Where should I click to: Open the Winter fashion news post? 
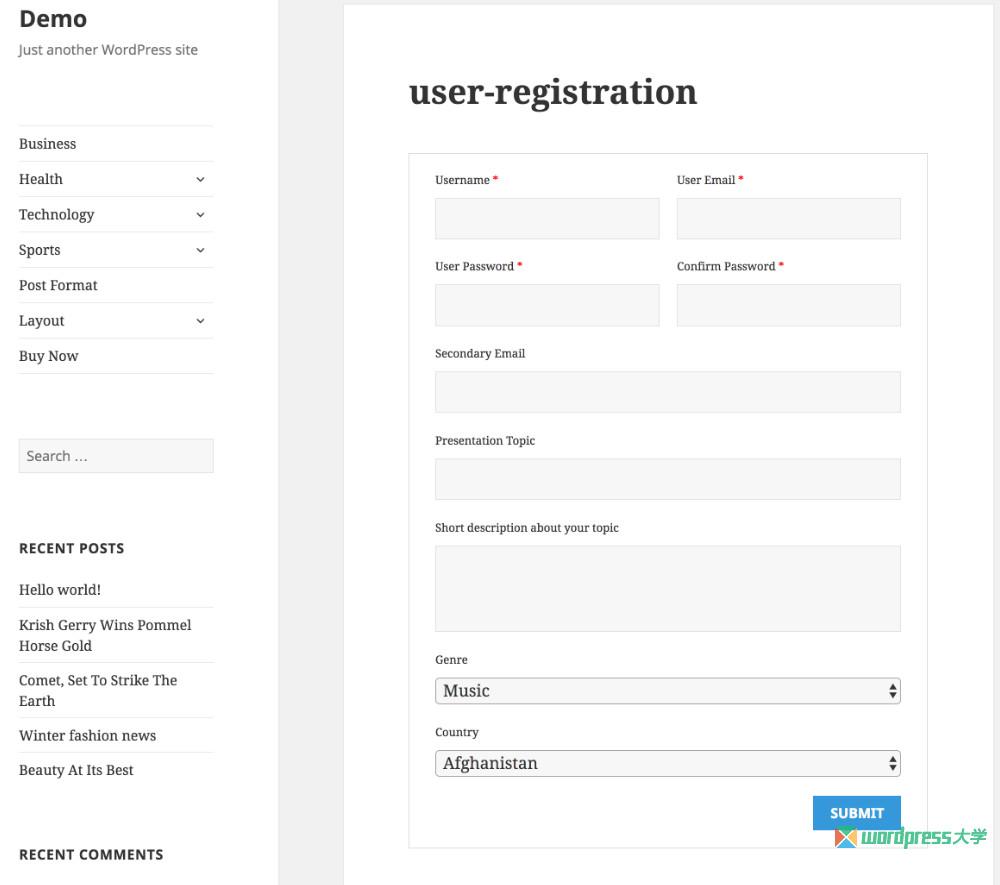[x=88, y=736]
